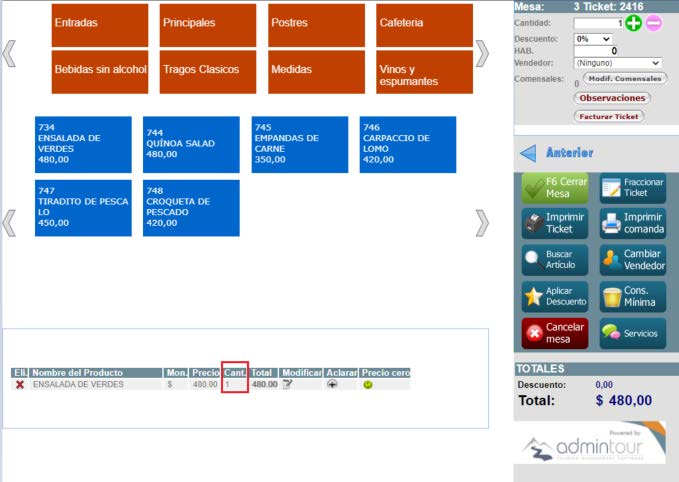Click the Aclarar plus icon in the row
Viewport: 679px width, 482px height.
tap(332, 384)
